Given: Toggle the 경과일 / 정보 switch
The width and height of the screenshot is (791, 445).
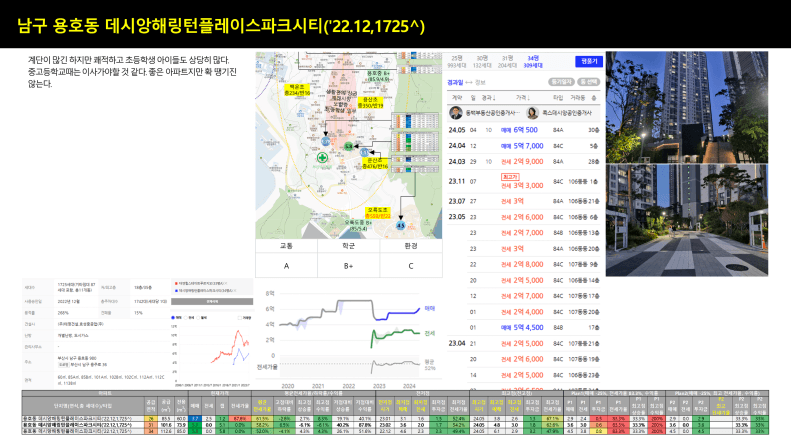Looking at the screenshot, I should point(466,82).
